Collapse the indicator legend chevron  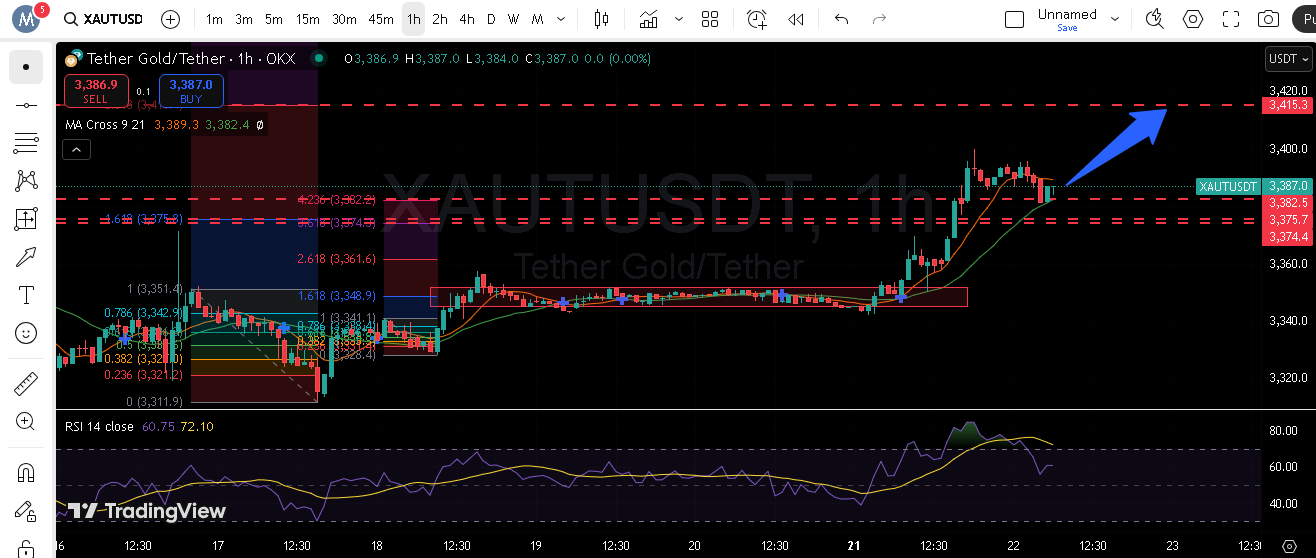pyautogui.click(x=77, y=150)
